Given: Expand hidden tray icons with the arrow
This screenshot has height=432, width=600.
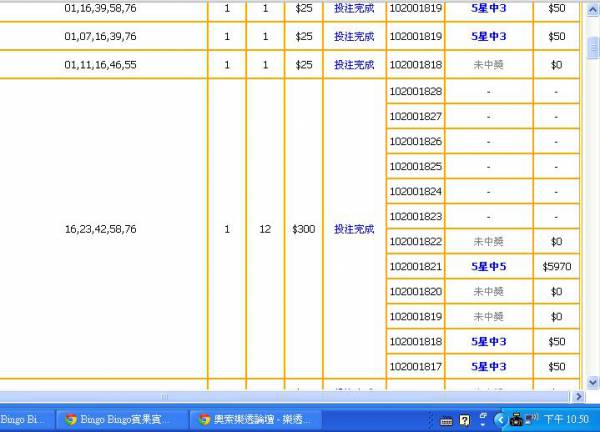Looking at the screenshot, I should [x=501, y=420].
